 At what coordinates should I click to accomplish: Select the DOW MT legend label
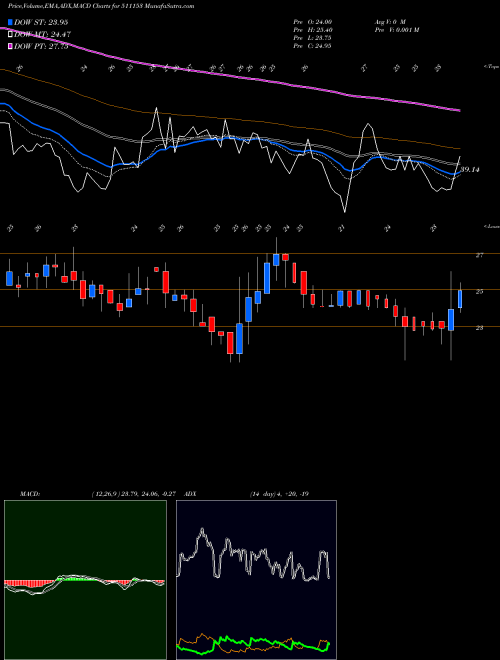pyautogui.click(x=43, y=34)
